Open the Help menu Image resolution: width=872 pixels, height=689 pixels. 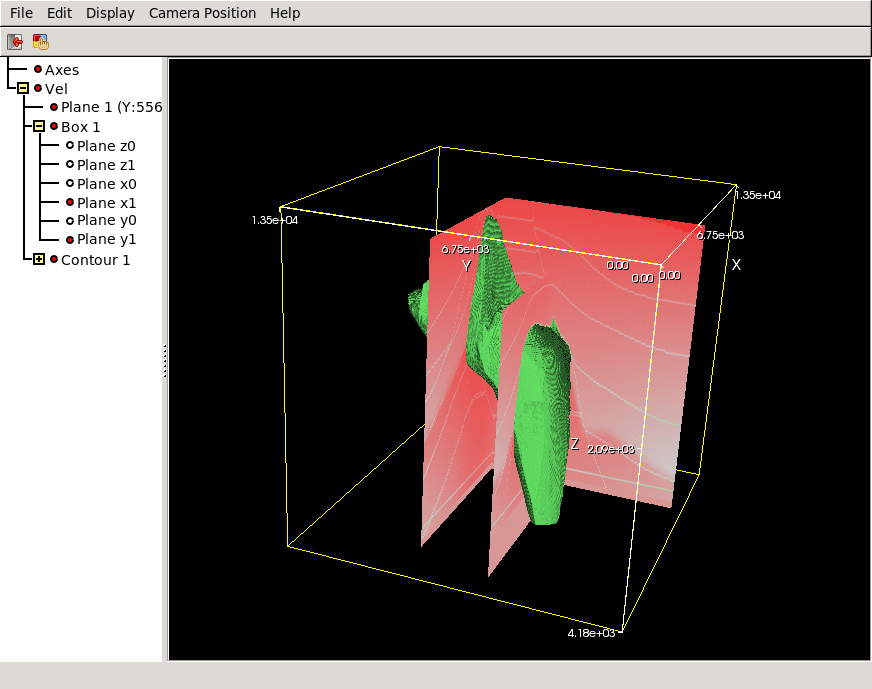[285, 13]
